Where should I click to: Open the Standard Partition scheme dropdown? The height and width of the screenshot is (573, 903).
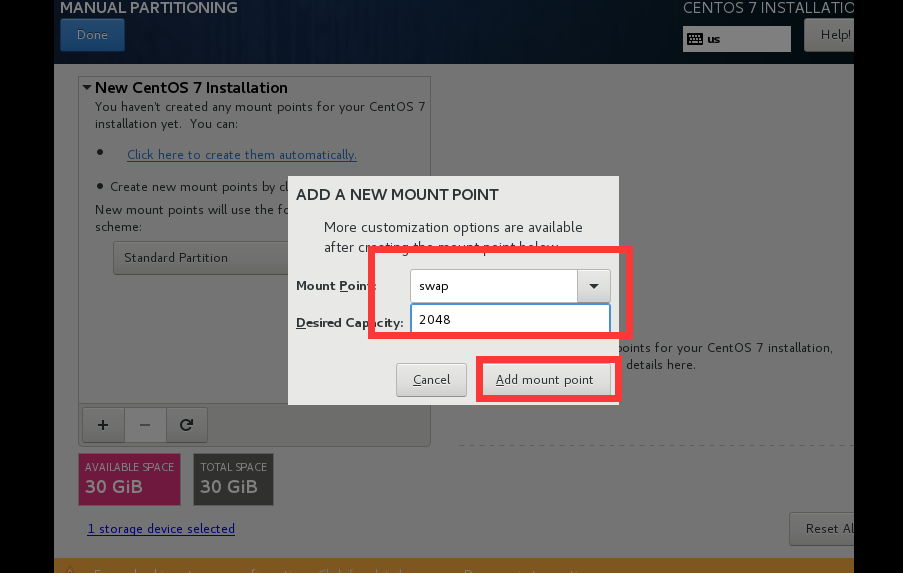coord(200,258)
